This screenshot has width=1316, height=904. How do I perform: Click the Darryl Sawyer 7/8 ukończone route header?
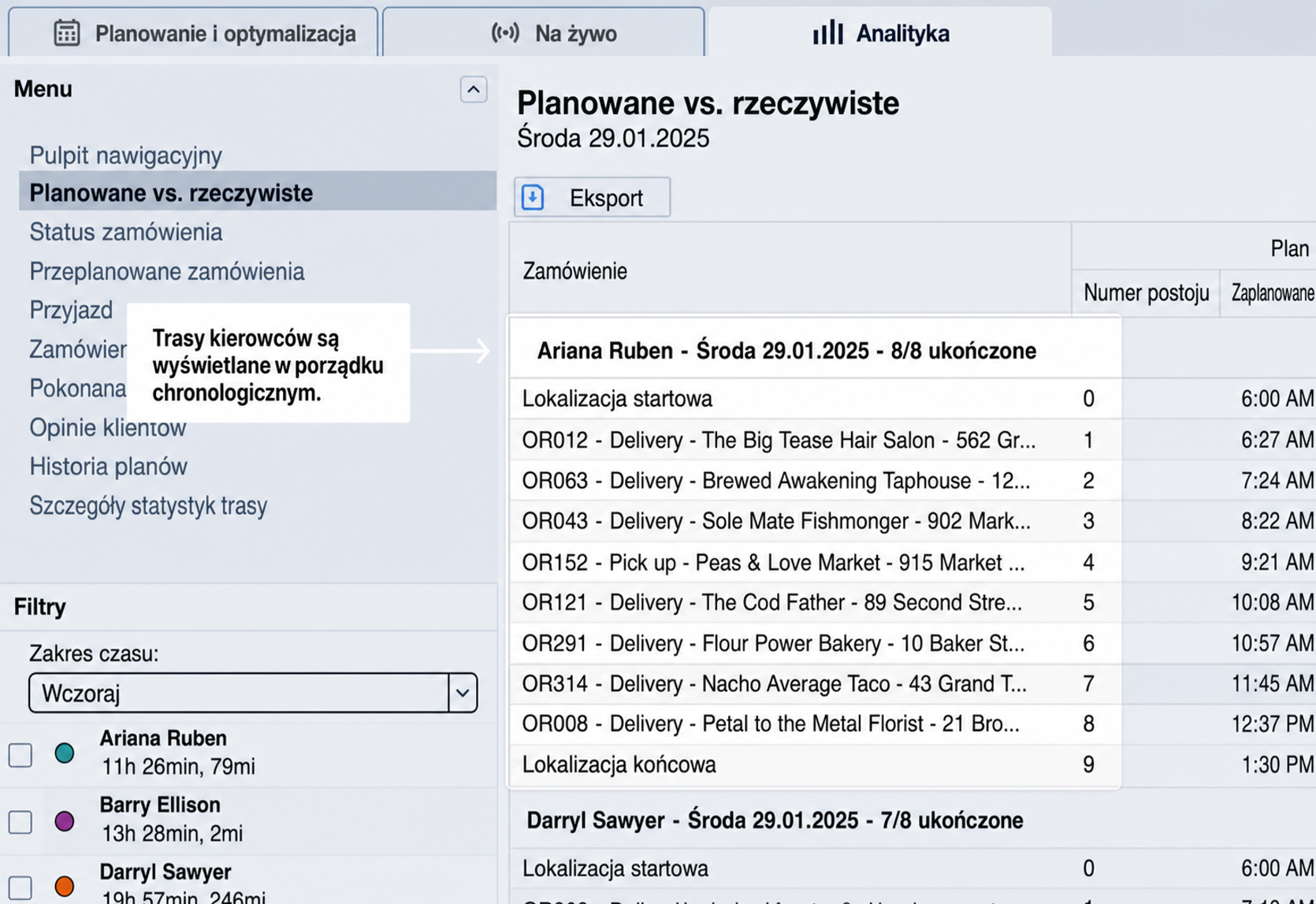tap(775, 820)
